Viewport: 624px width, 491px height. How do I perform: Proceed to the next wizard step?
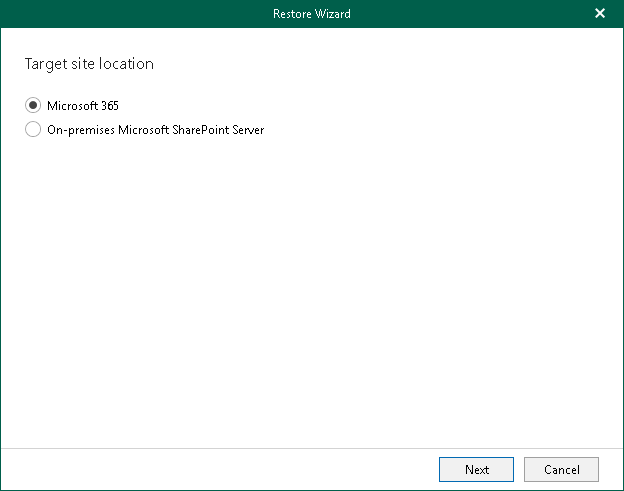477,469
